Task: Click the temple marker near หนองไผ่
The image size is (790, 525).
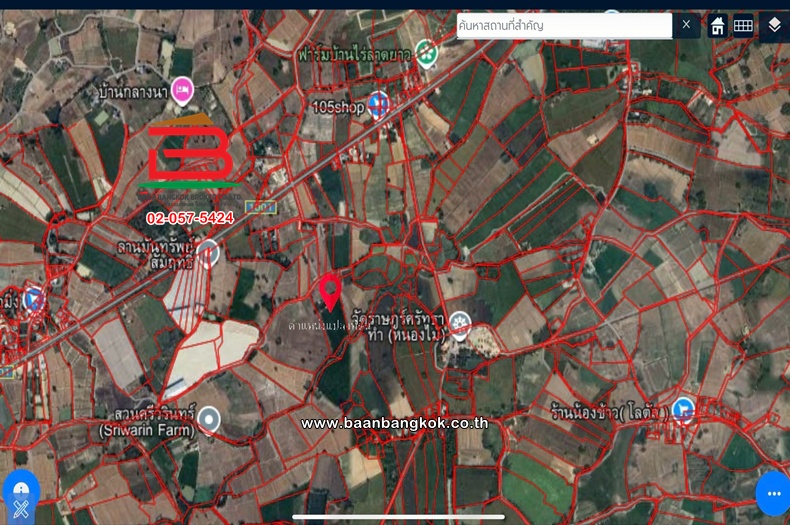Action: [x=459, y=322]
